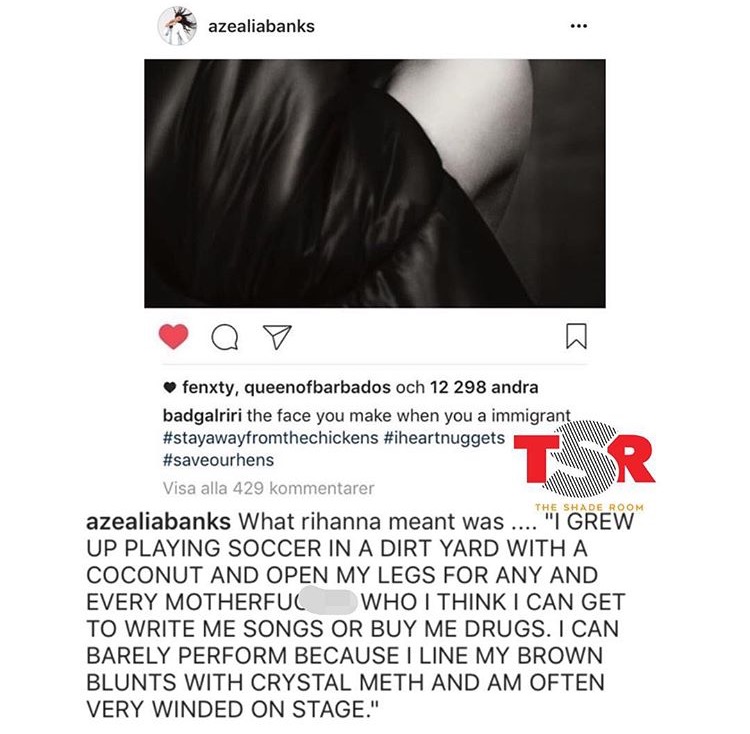Image resolution: width=750 pixels, height=734 pixels.
Task: View the 12 298 andra likers list
Action: 484,387
